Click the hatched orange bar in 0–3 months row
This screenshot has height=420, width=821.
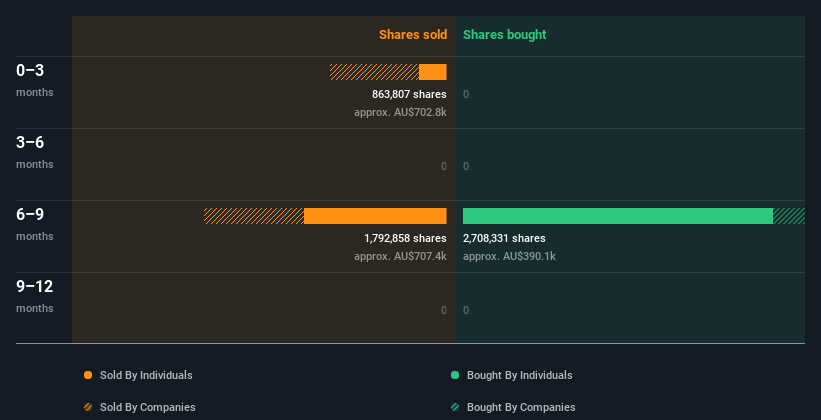(374, 72)
